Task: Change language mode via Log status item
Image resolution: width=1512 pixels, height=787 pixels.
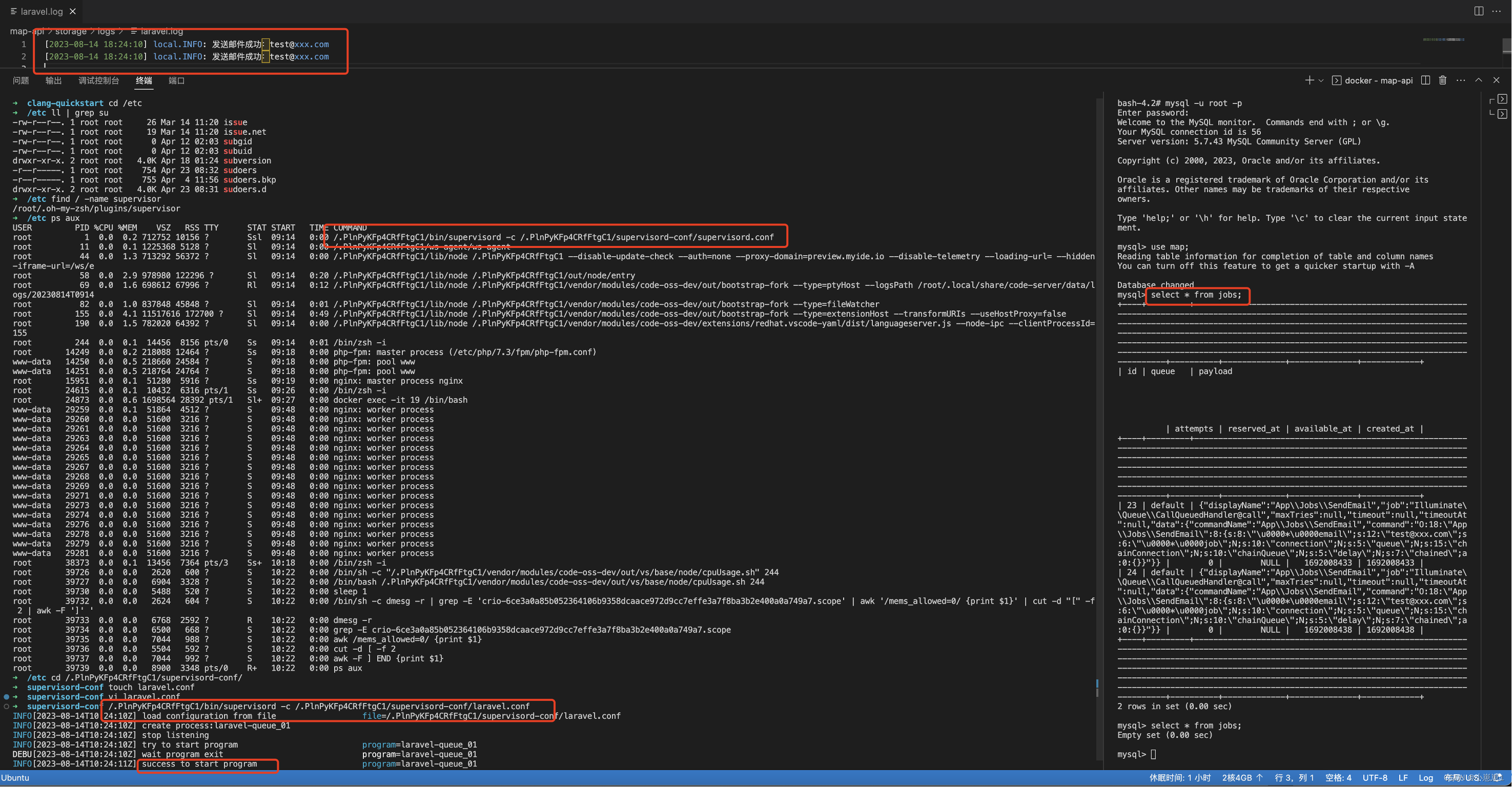Action: tap(1426, 778)
